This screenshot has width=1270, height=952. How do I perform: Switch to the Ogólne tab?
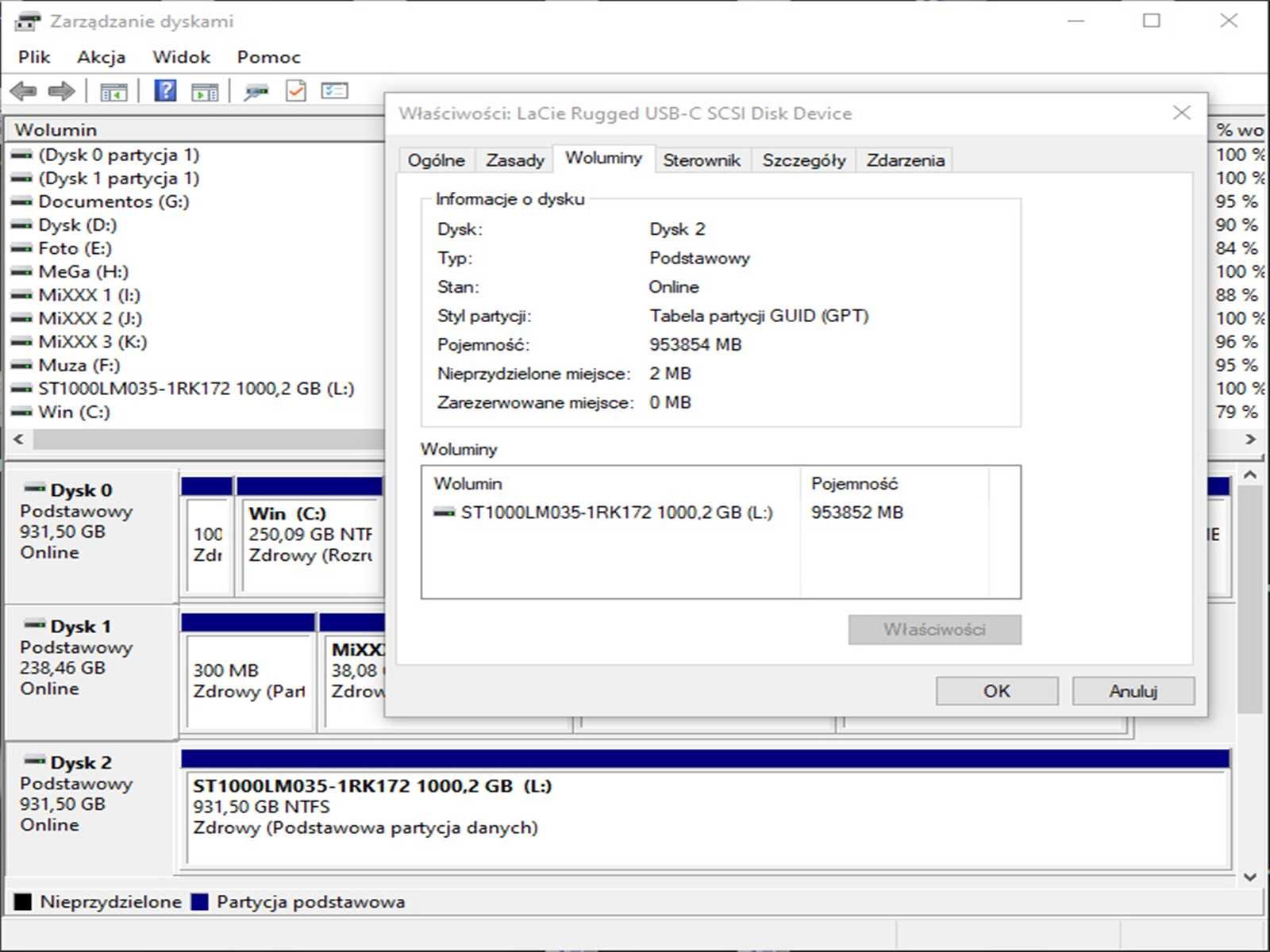[x=436, y=160]
